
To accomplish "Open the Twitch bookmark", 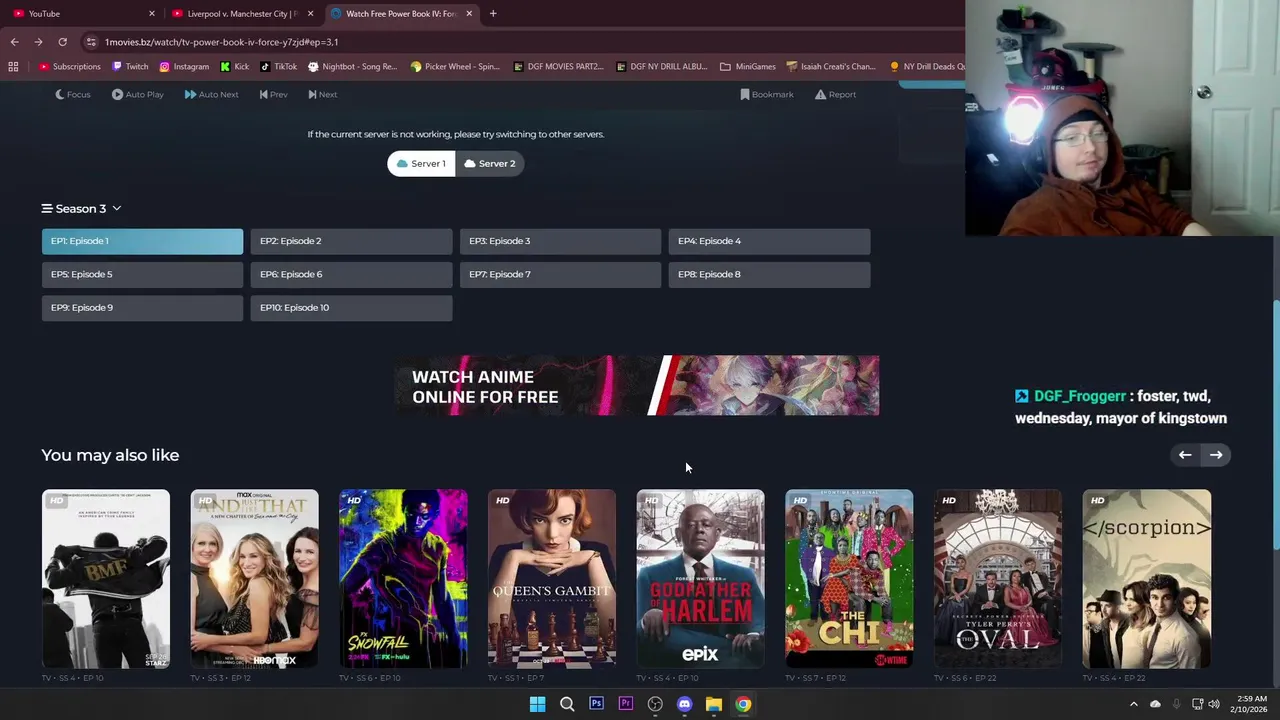I will 130,67.
